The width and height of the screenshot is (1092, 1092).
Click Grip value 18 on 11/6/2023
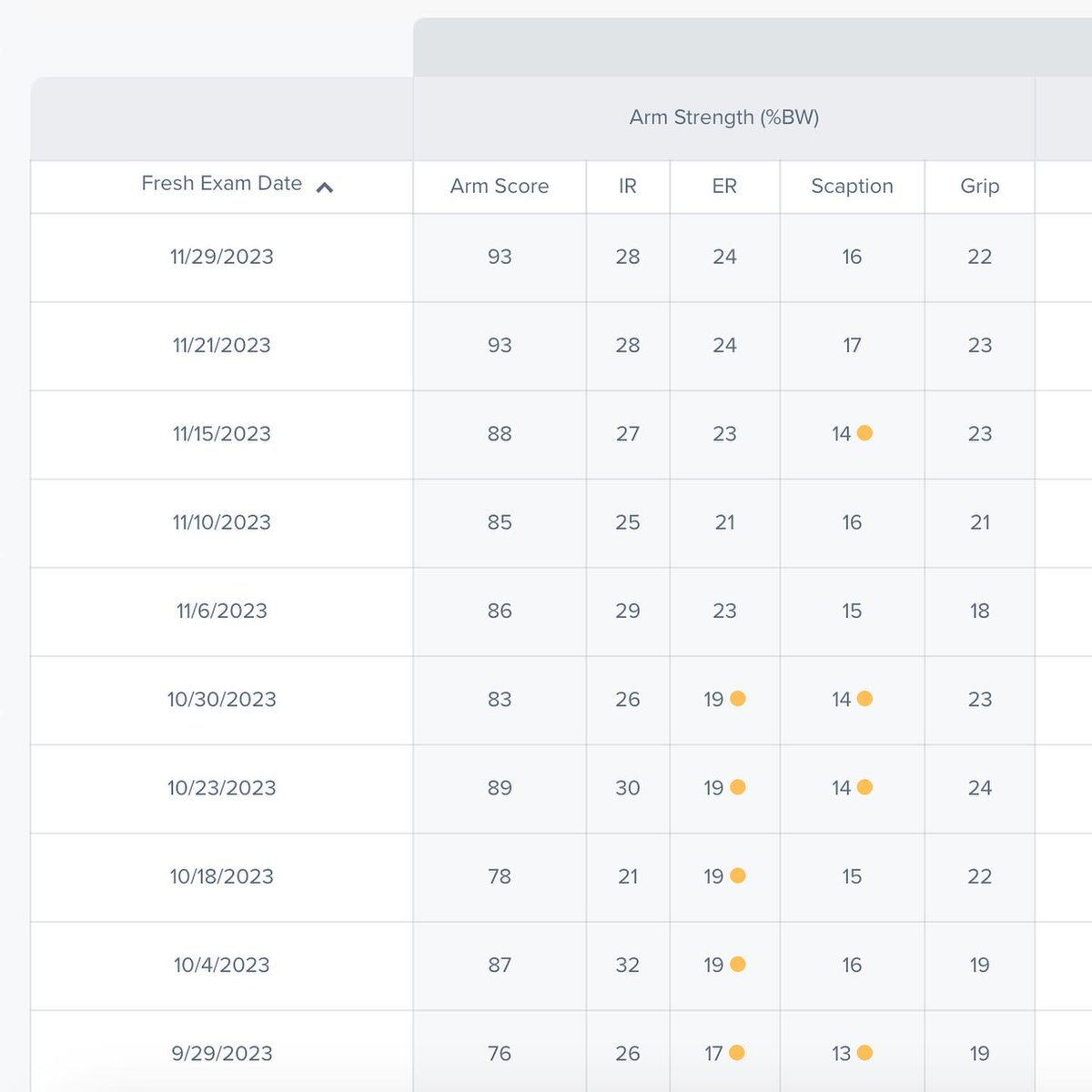[x=980, y=612]
